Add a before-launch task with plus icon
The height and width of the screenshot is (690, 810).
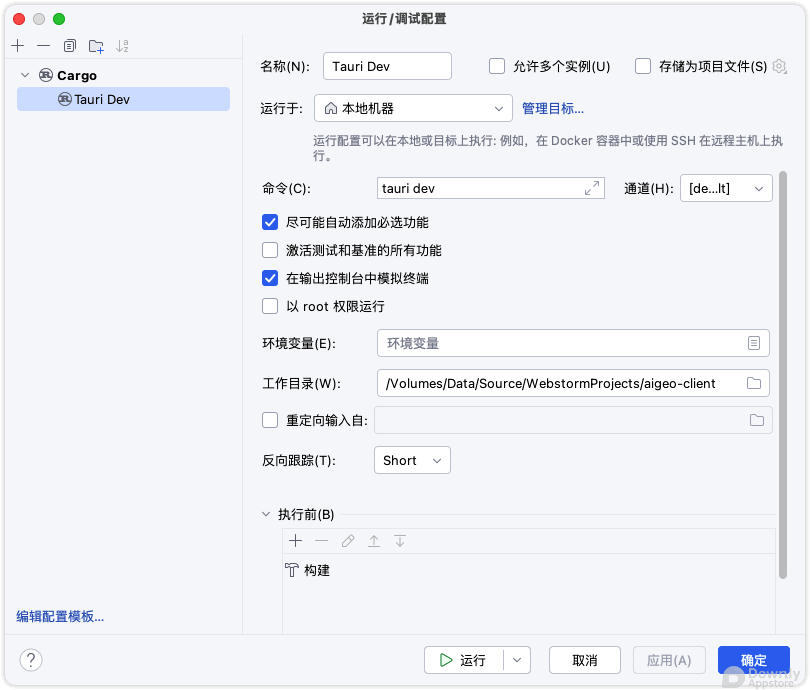coord(295,541)
